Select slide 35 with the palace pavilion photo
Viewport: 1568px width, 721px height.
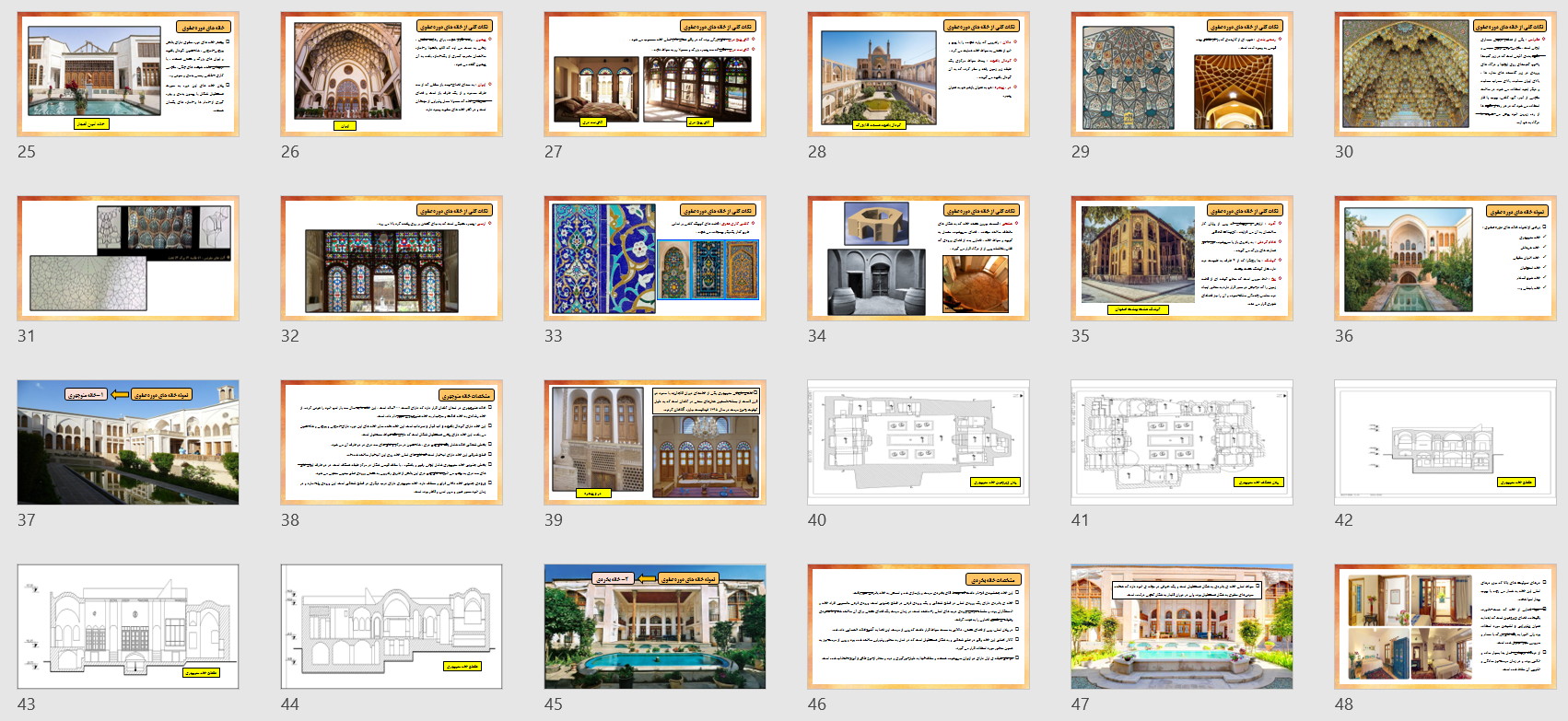pos(1182,258)
